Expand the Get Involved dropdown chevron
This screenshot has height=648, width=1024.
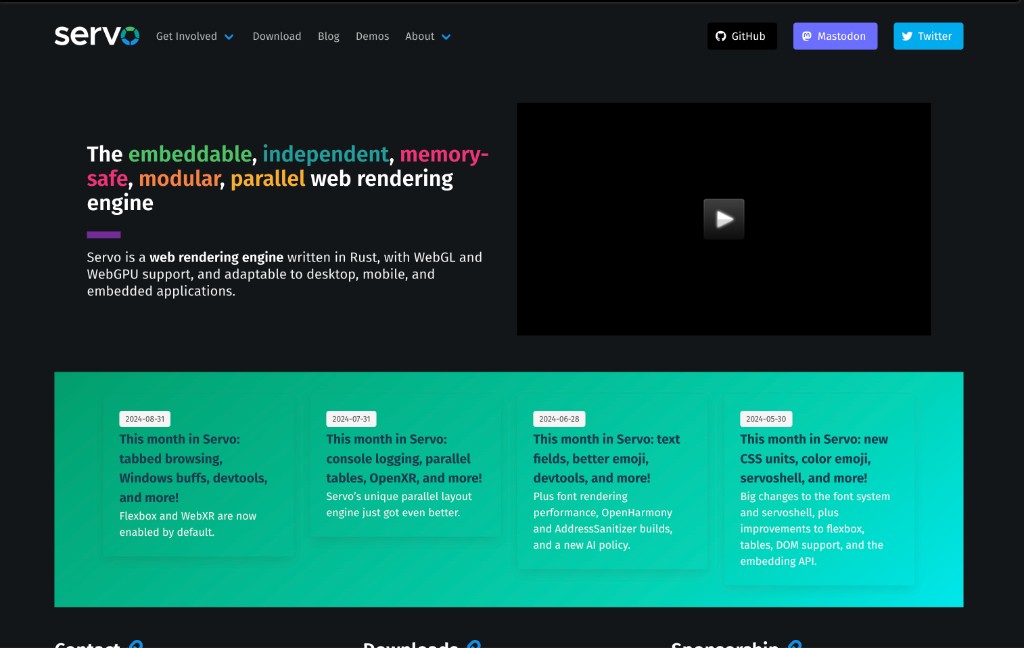point(229,37)
